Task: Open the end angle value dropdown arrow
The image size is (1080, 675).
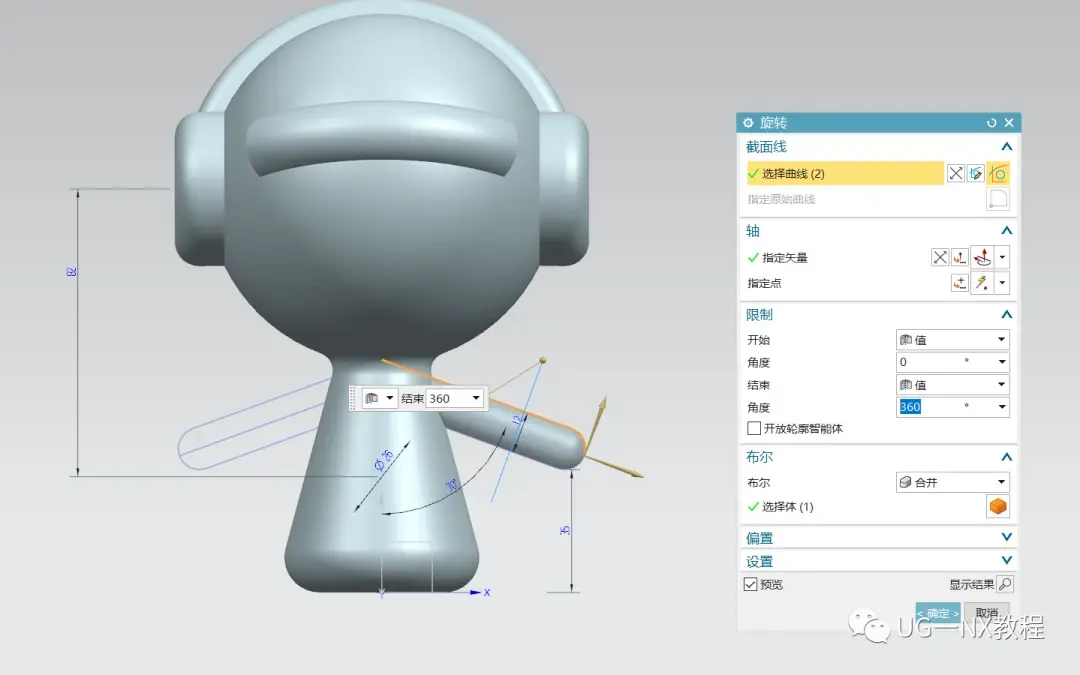Action: 1001,407
